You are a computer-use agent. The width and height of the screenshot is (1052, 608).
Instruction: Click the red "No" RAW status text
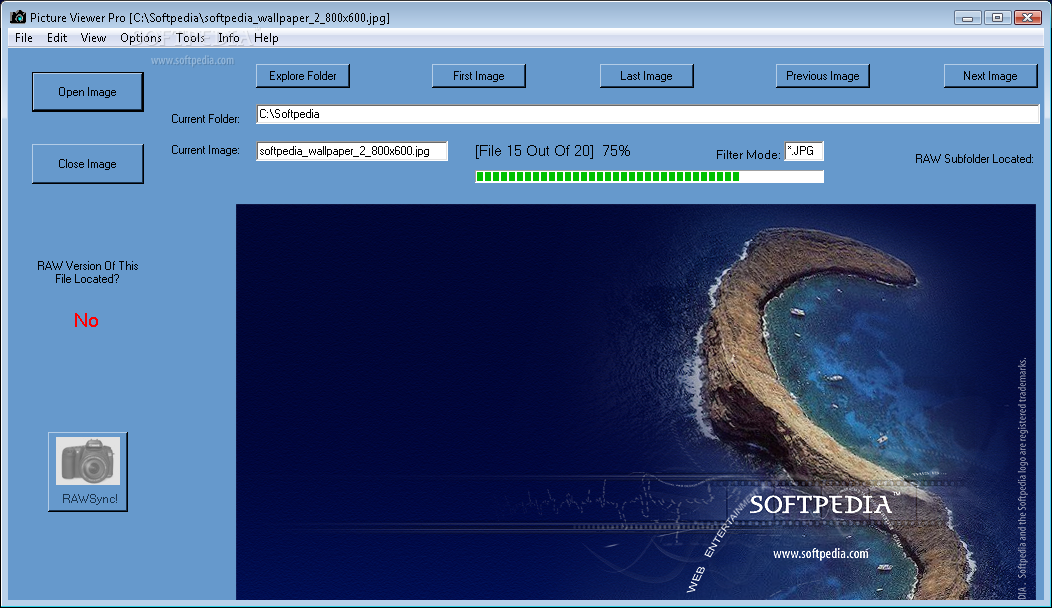[x=87, y=321]
